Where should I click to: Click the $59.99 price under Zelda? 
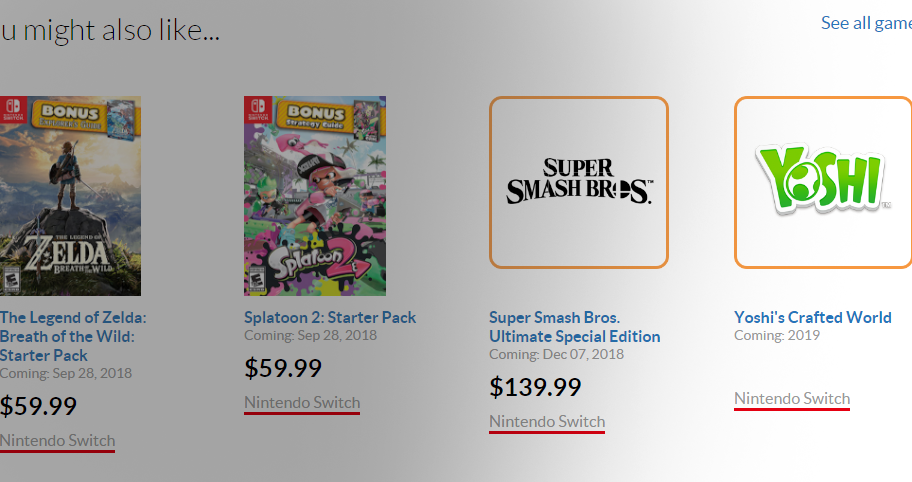click(x=38, y=406)
